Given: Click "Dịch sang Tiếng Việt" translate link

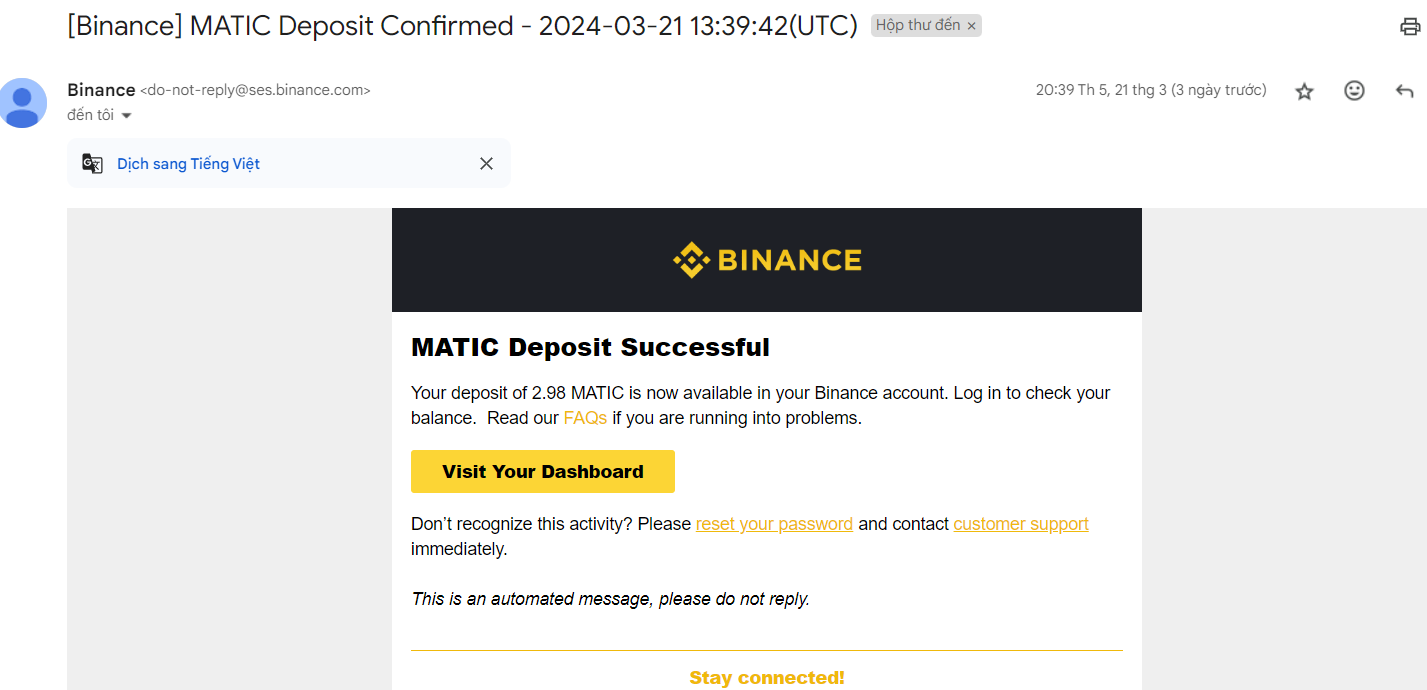Looking at the screenshot, I should (x=188, y=164).
